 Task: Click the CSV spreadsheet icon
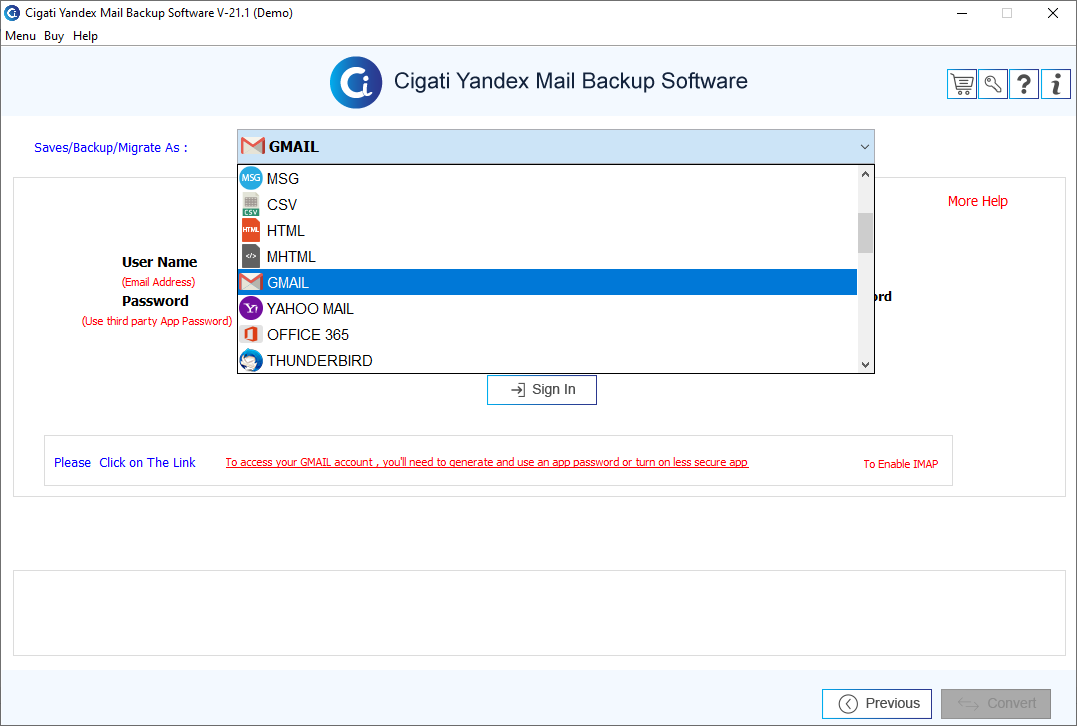pos(251,204)
